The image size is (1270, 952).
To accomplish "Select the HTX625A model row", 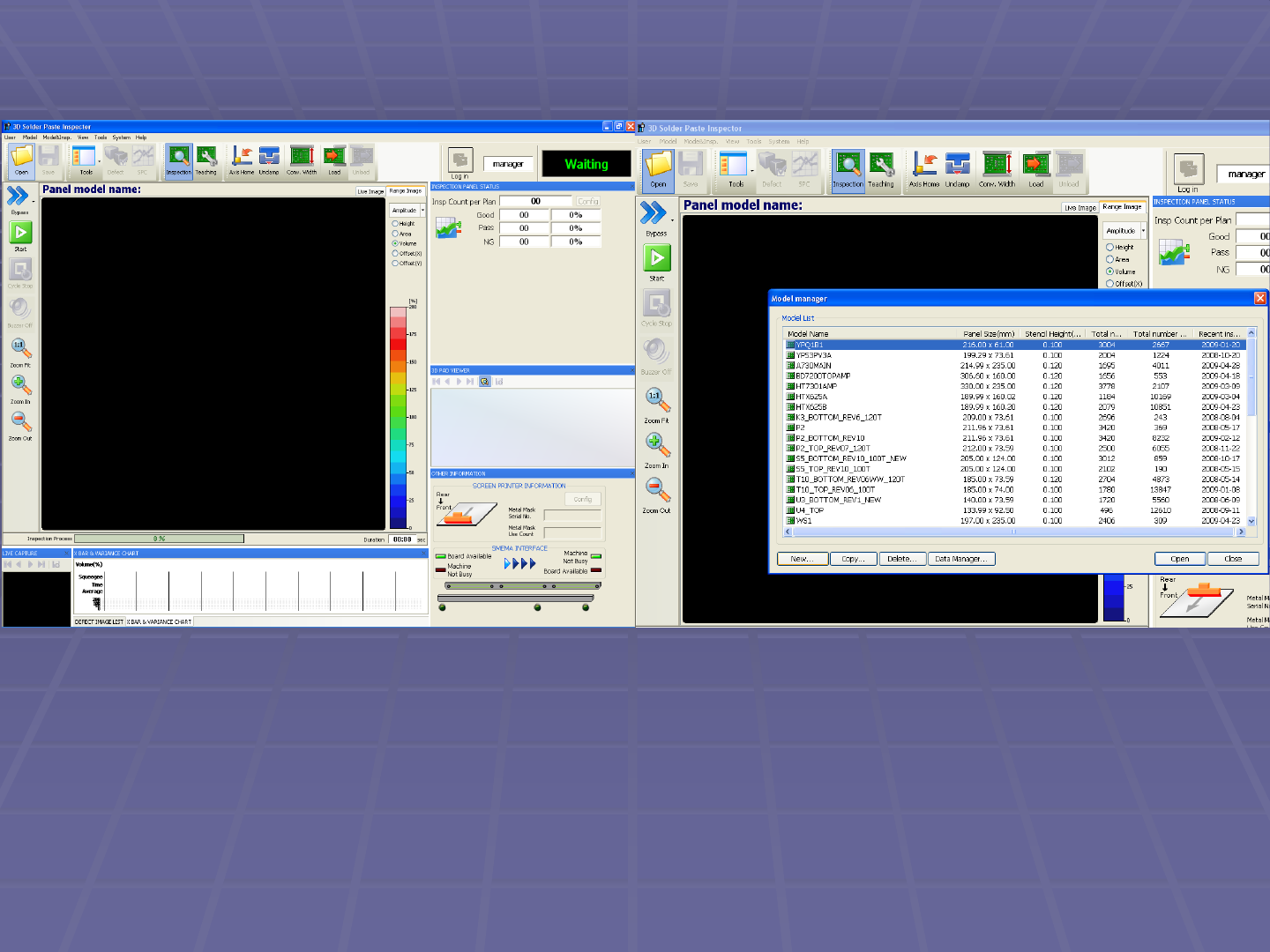I will coord(811,397).
